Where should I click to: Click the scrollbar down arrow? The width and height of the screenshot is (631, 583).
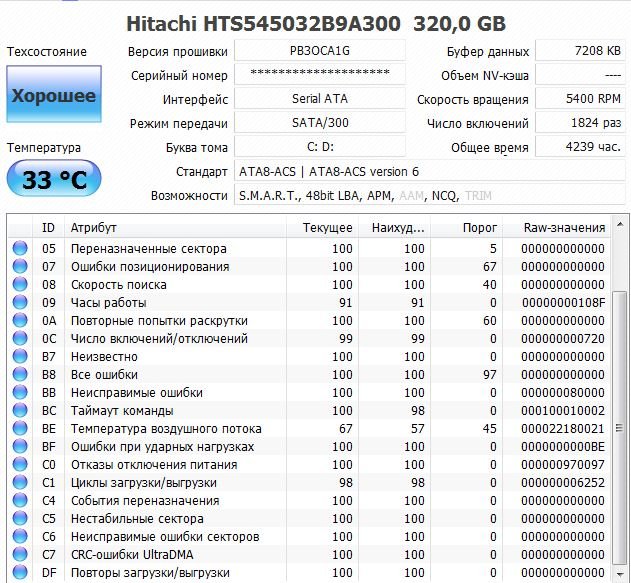pyautogui.click(x=620, y=575)
